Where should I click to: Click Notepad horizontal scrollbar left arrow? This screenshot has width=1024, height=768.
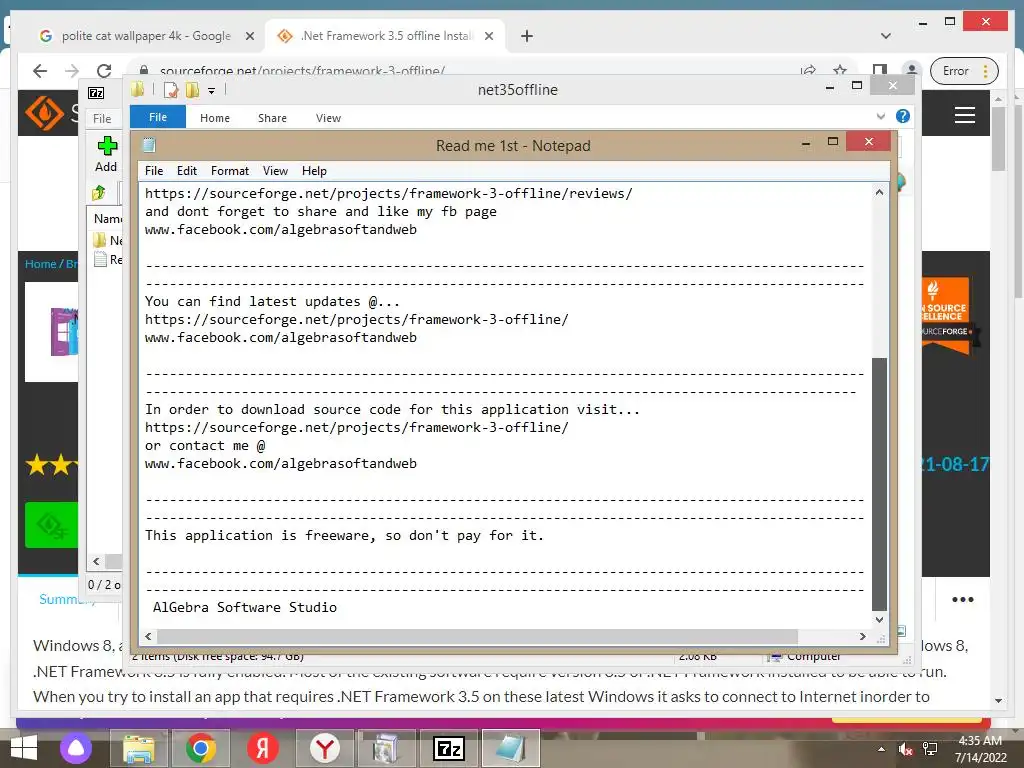coord(148,636)
